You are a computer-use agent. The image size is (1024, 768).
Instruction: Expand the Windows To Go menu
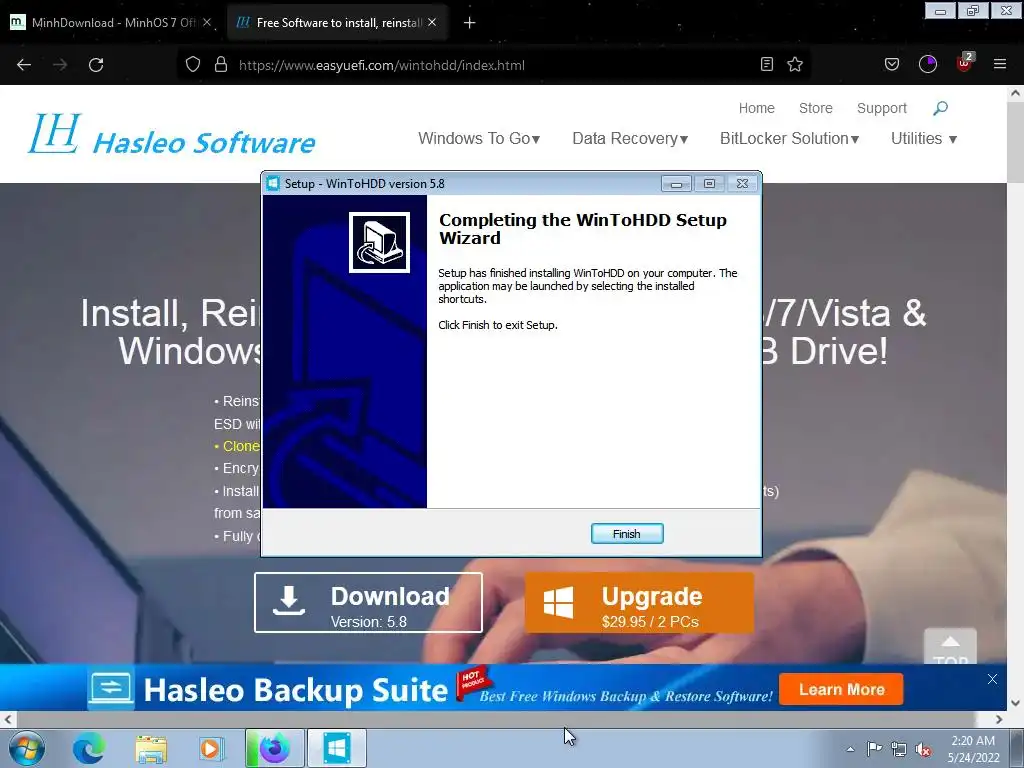pos(479,138)
